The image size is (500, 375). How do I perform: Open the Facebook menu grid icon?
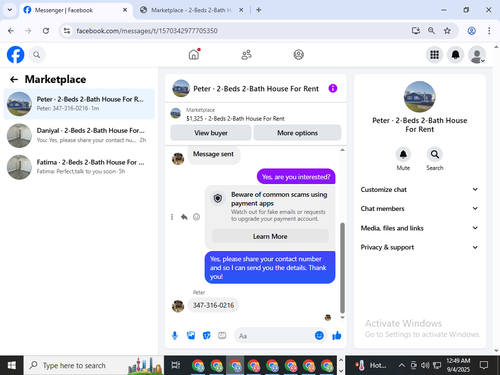click(434, 55)
